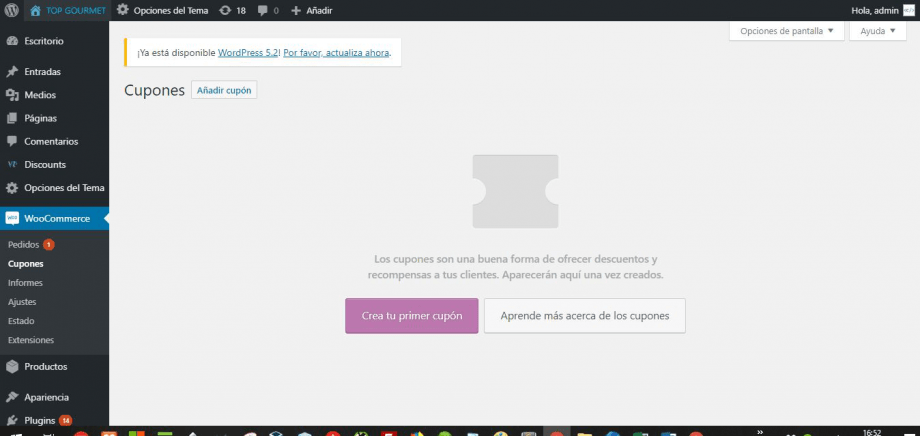Click the Añadir cupón button

[x=224, y=91]
